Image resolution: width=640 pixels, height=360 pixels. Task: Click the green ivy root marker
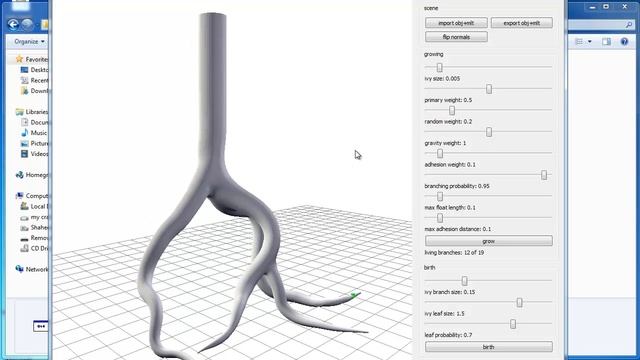[x=355, y=295]
